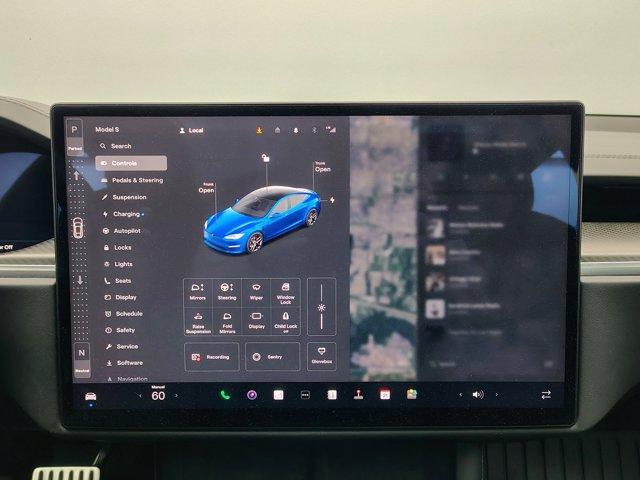Tap the orange software download icon

click(259, 130)
